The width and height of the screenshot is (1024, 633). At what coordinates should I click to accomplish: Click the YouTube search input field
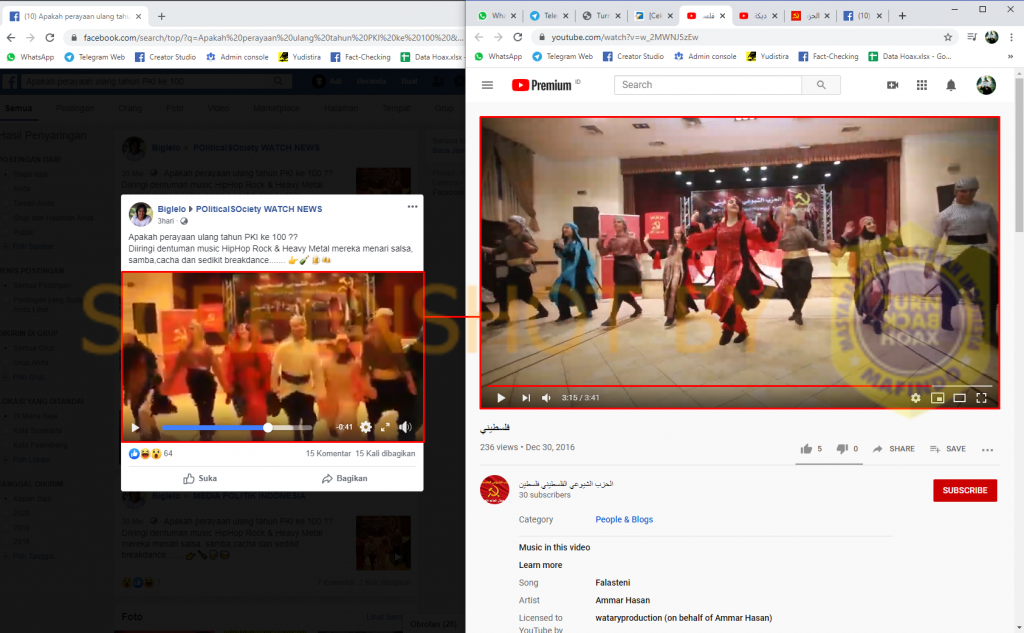tap(708, 86)
